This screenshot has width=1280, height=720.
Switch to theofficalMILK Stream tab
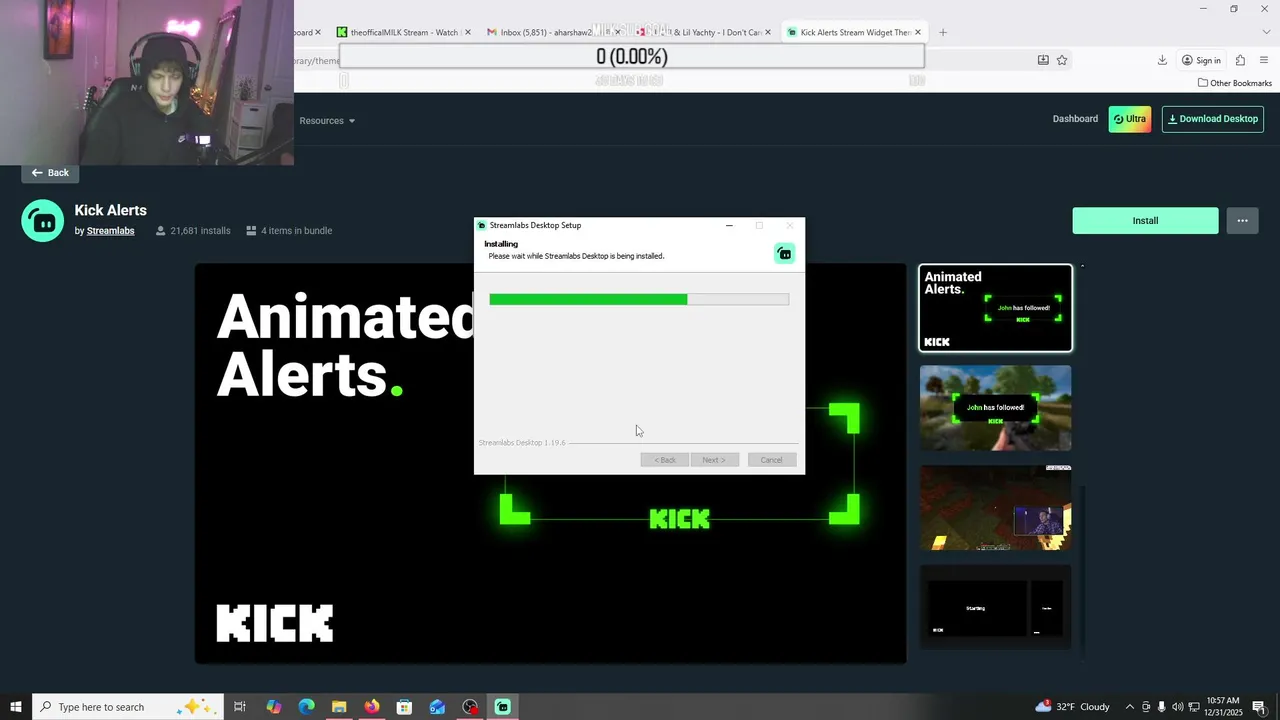click(x=405, y=32)
